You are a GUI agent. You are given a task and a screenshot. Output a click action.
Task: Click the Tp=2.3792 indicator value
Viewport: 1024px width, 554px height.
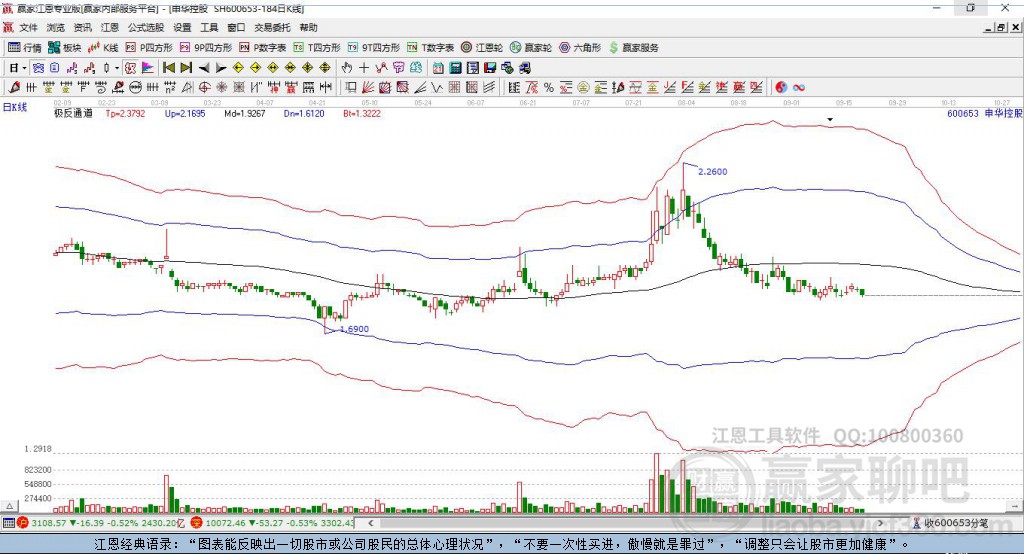[125, 113]
